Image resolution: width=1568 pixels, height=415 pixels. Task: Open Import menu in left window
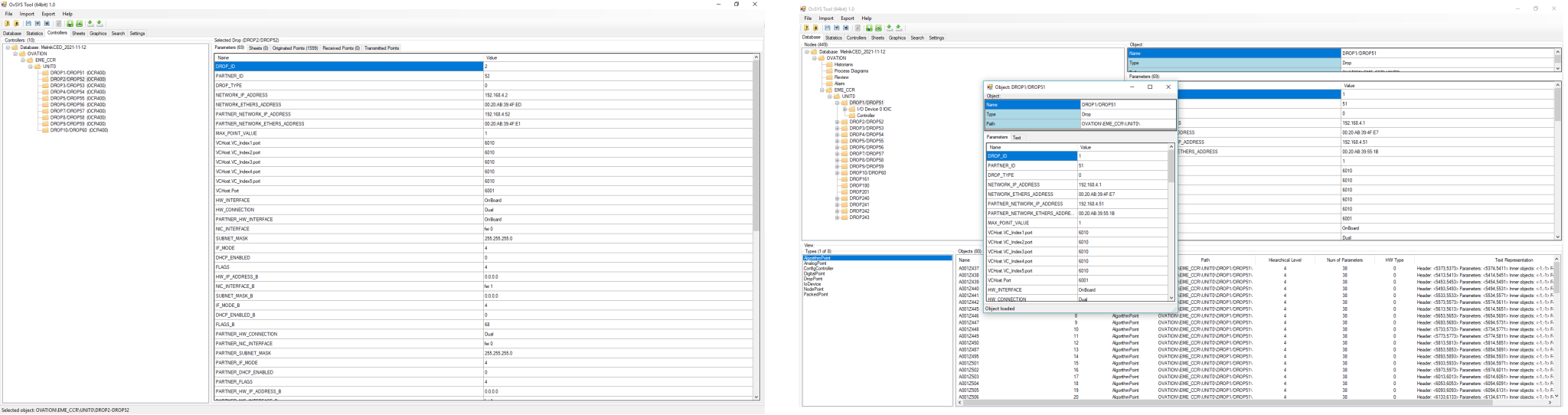[x=27, y=14]
